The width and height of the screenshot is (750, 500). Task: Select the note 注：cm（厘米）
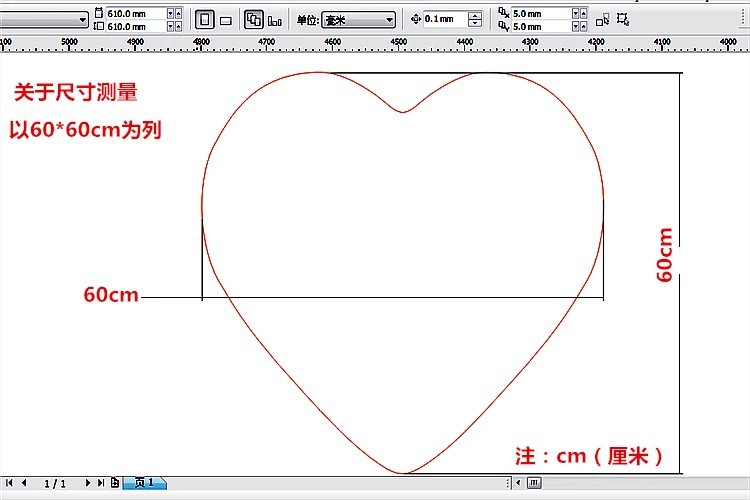[x=589, y=456]
